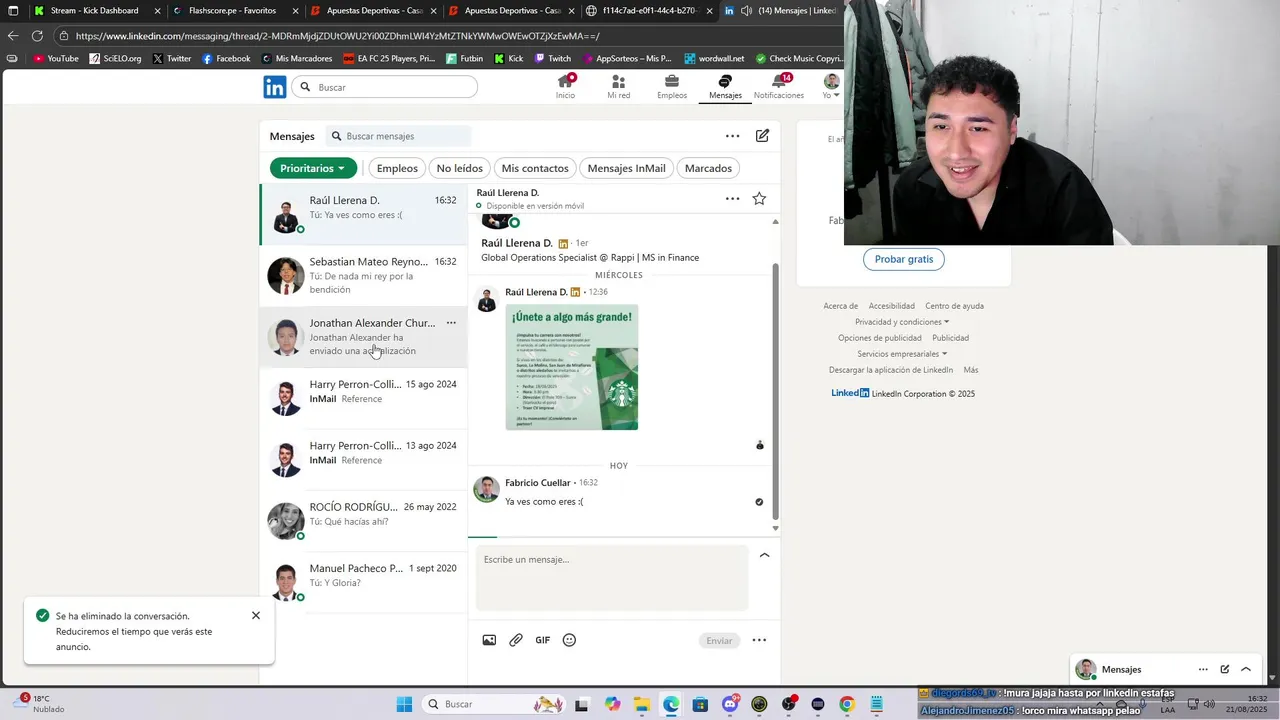Attach an image to the message
Screen dimensions: 1280x720
(489, 640)
